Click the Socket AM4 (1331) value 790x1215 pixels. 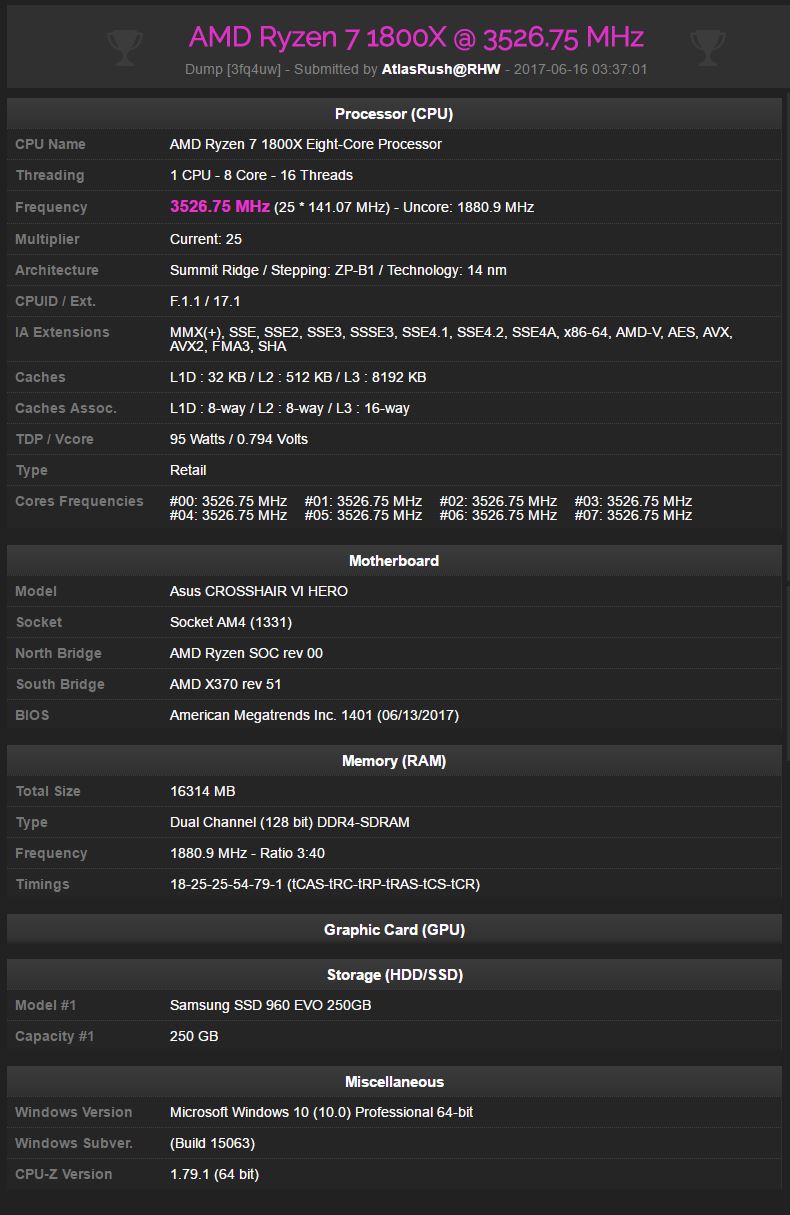pos(231,622)
